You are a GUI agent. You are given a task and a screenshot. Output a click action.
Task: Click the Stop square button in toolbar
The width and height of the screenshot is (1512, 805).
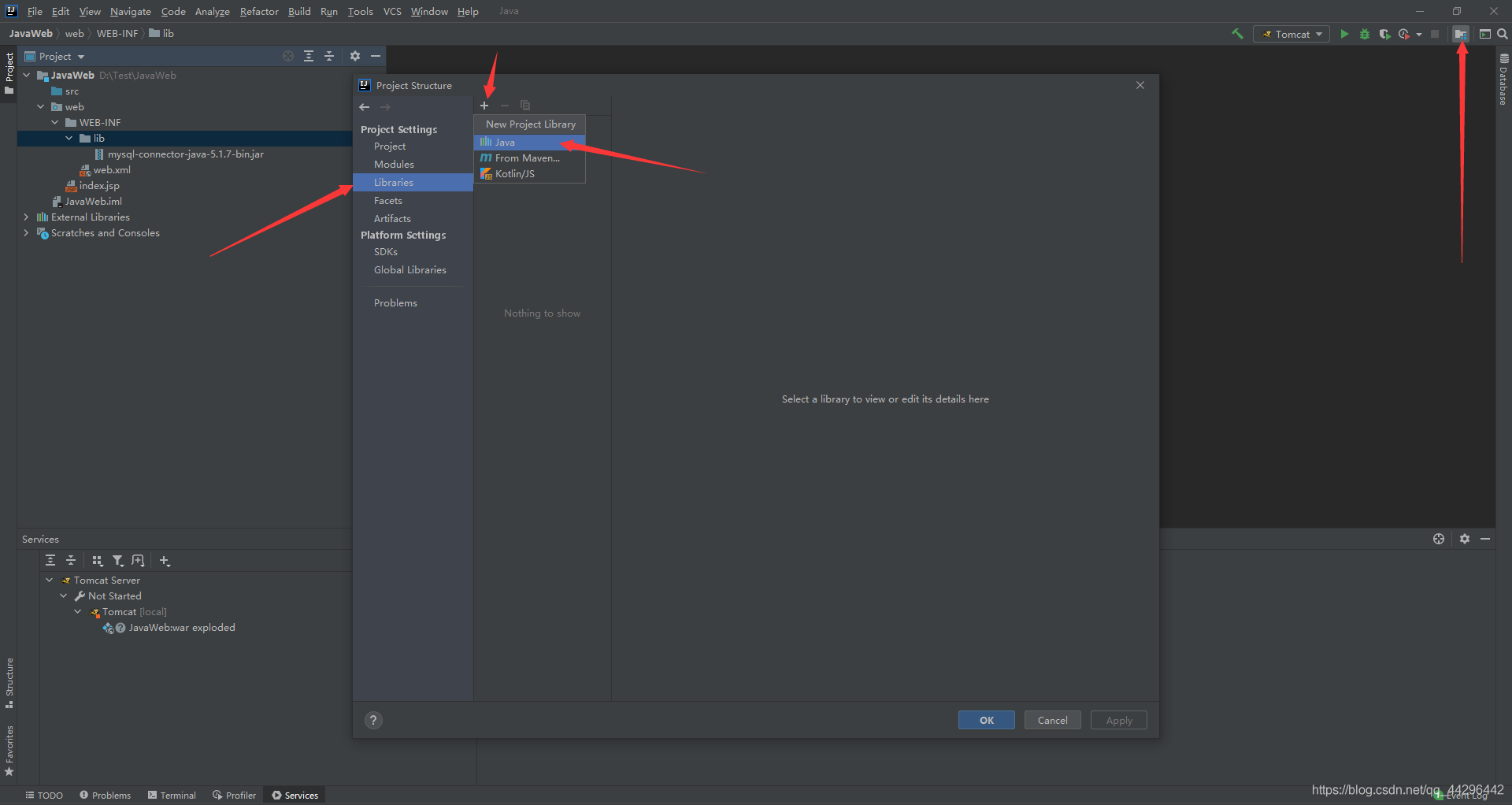(1435, 34)
